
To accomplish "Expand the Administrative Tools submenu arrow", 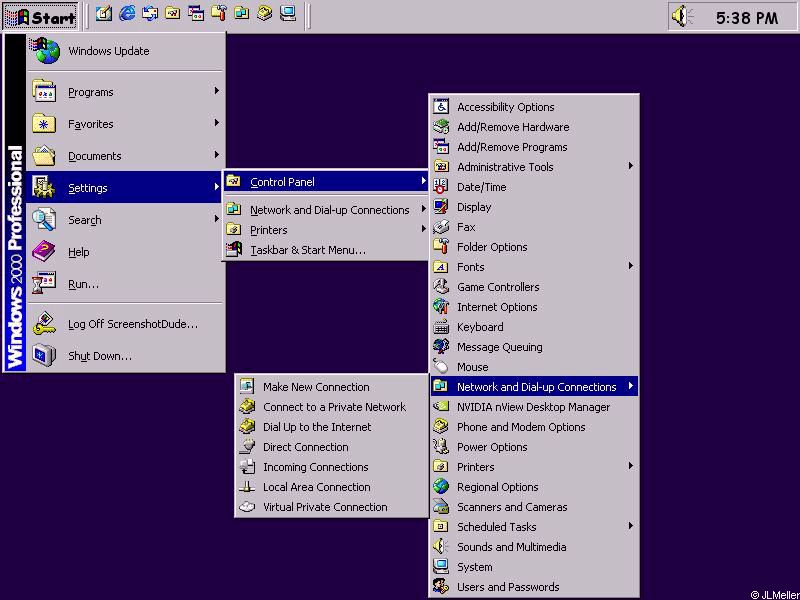I will 631,166.
